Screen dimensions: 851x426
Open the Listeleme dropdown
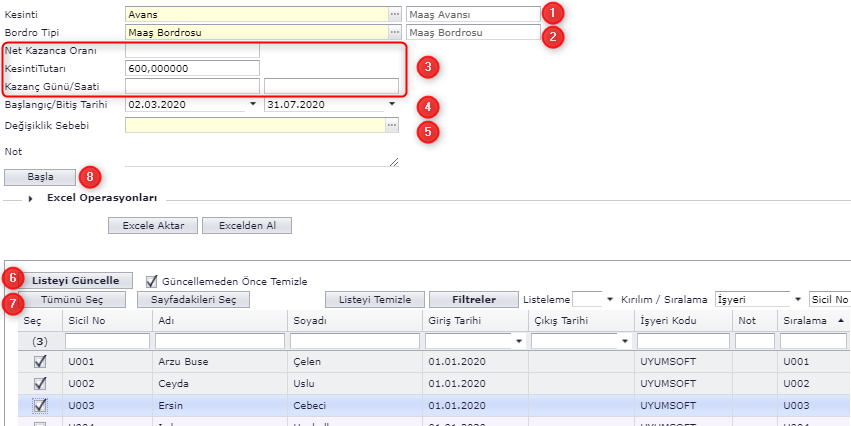(609, 299)
